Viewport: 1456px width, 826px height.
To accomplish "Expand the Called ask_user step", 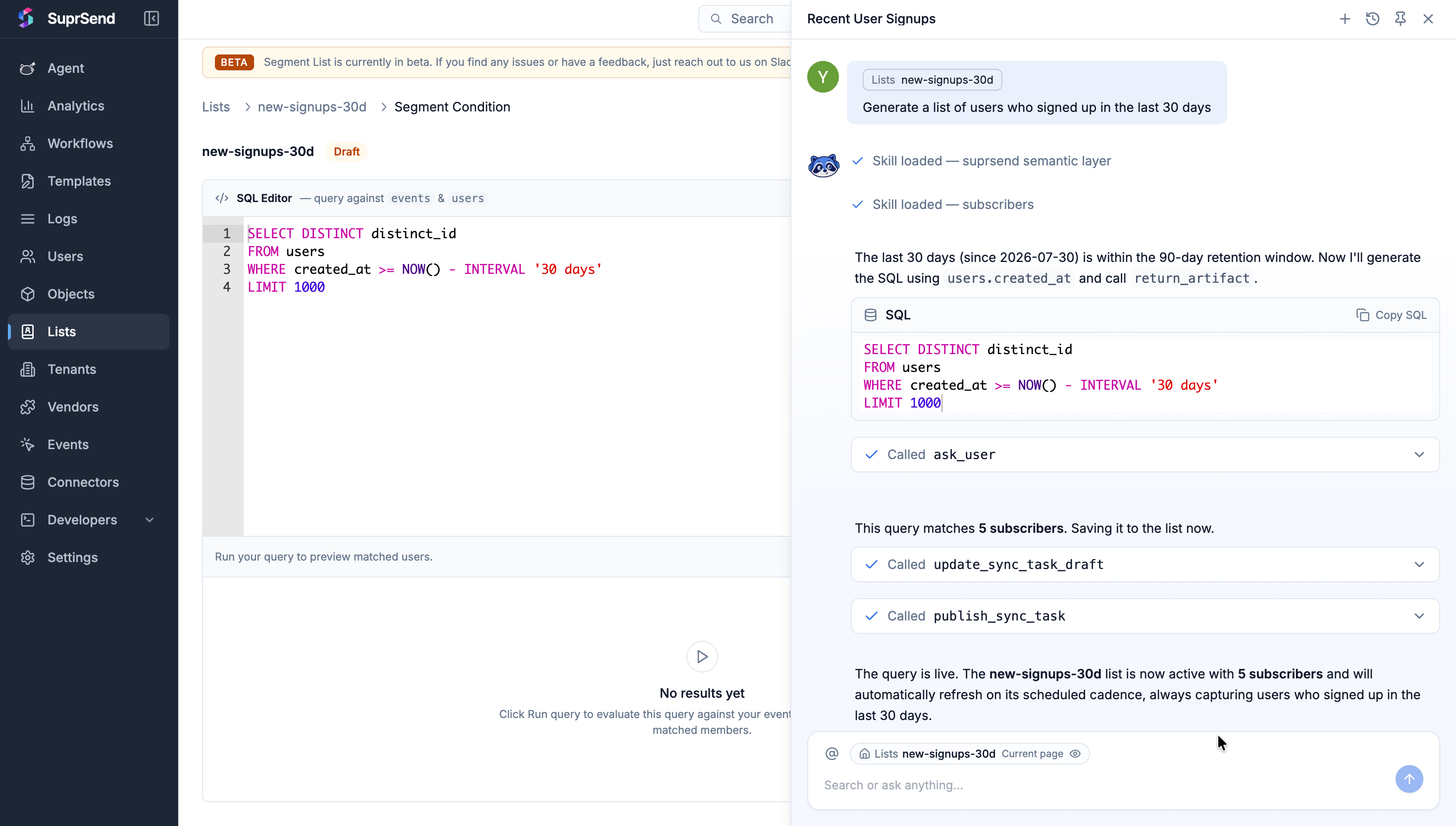I will [x=1144, y=455].
